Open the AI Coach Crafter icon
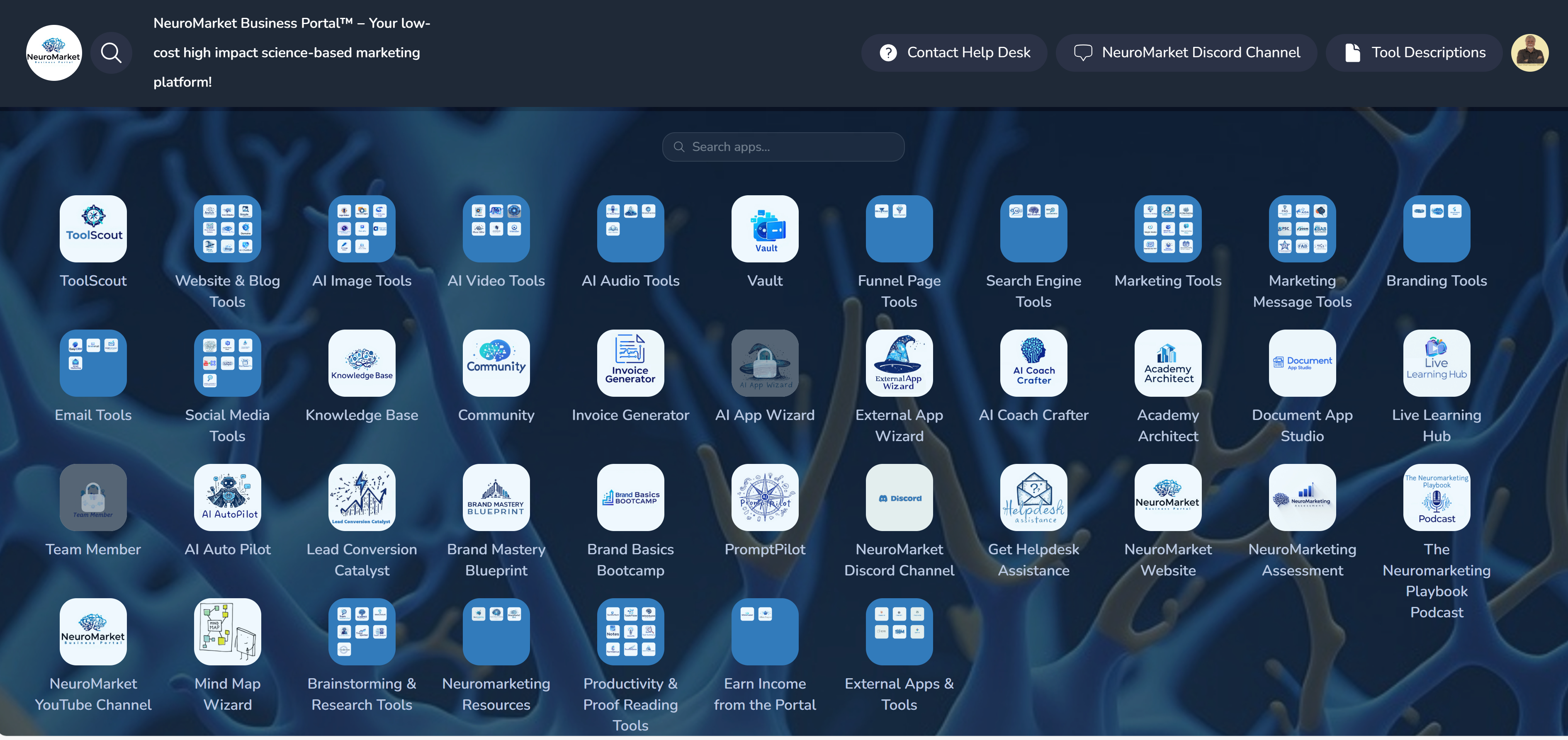Viewport: 1568px width, 740px height. [x=1033, y=363]
